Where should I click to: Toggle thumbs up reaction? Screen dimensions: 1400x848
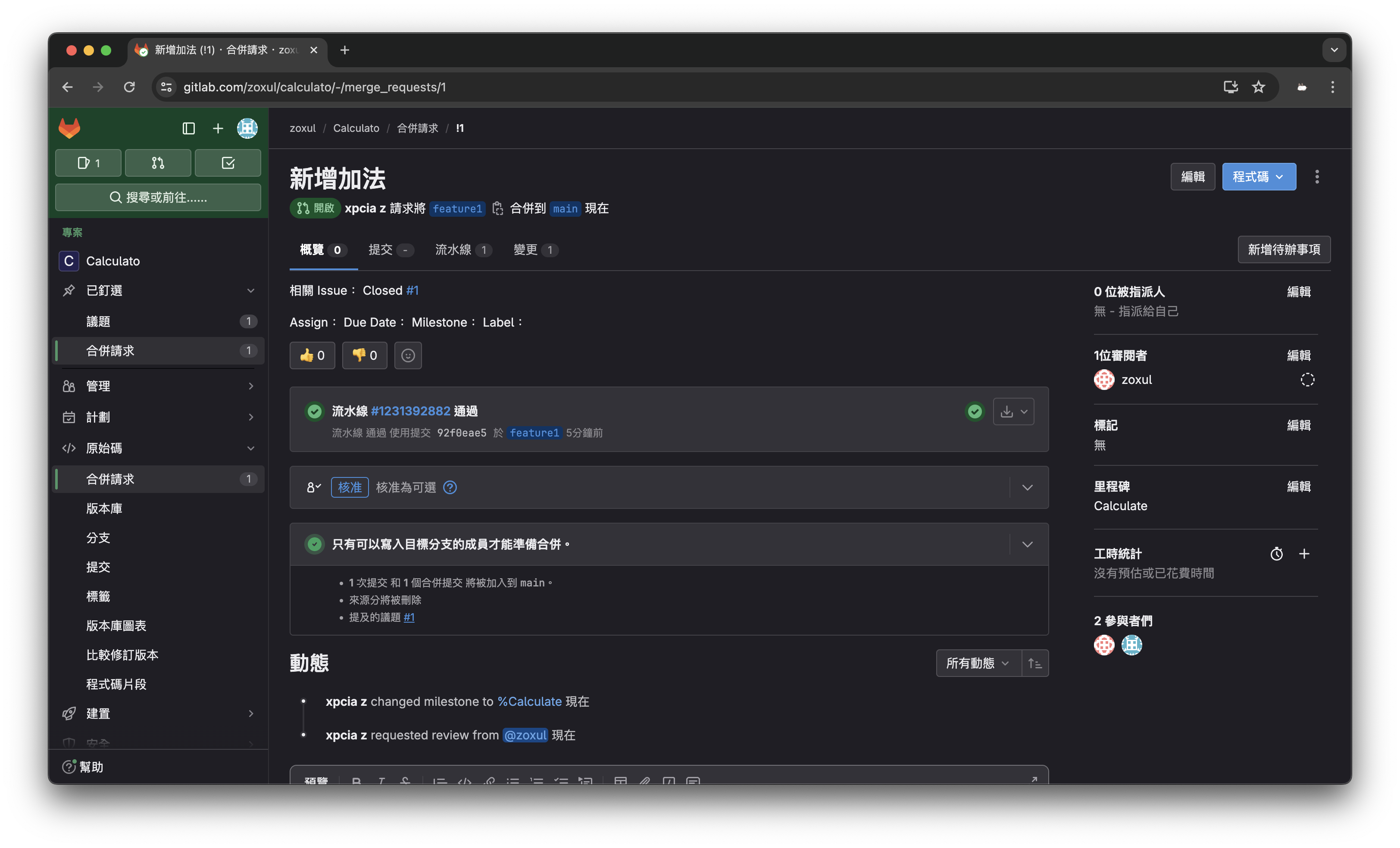point(312,355)
